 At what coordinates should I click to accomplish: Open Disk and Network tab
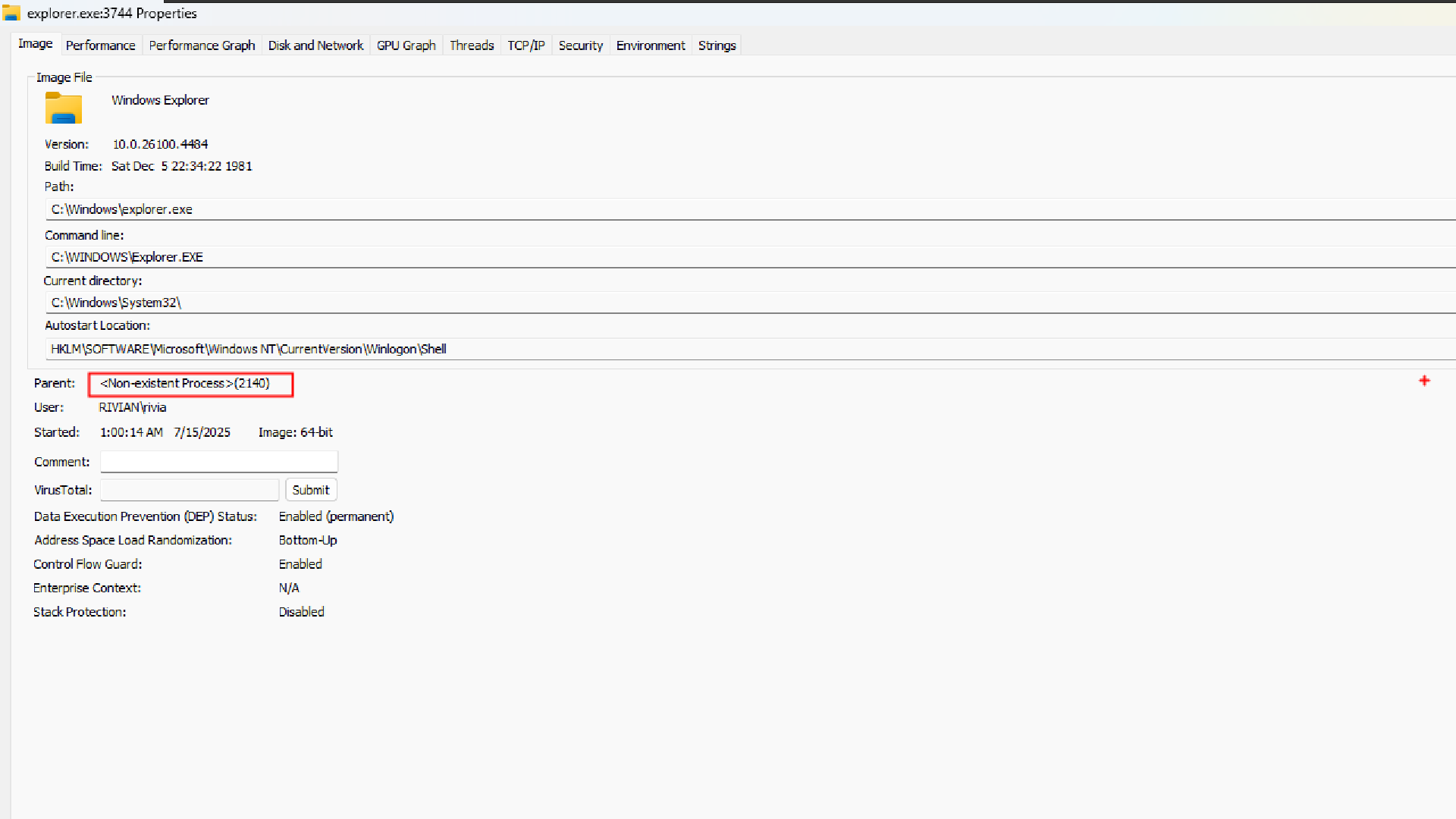[315, 45]
